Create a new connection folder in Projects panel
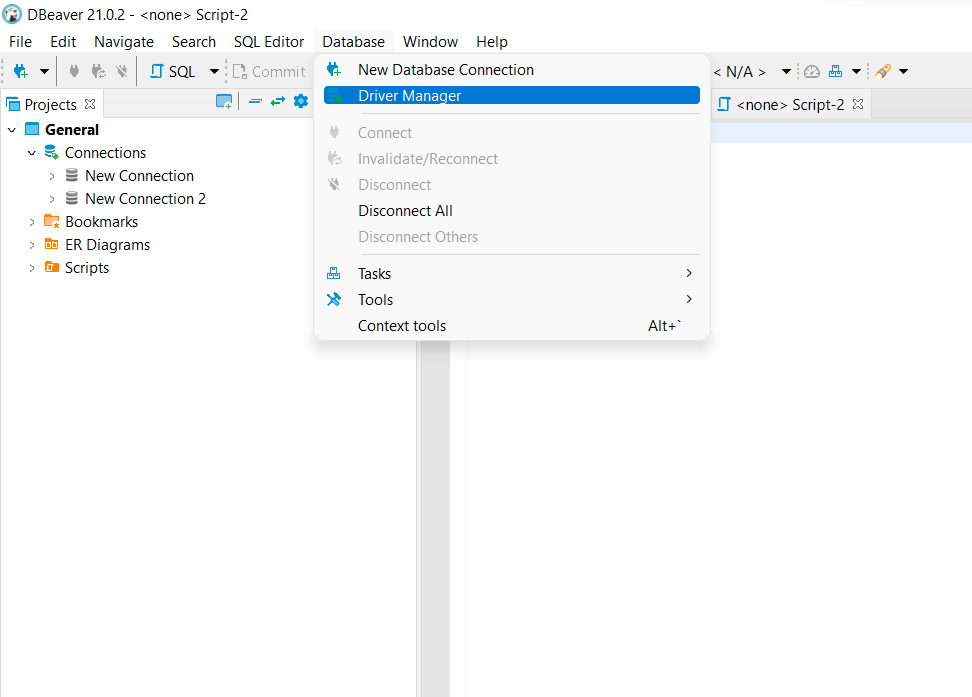Viewport: 972px width, 697px height. (224, 103)
